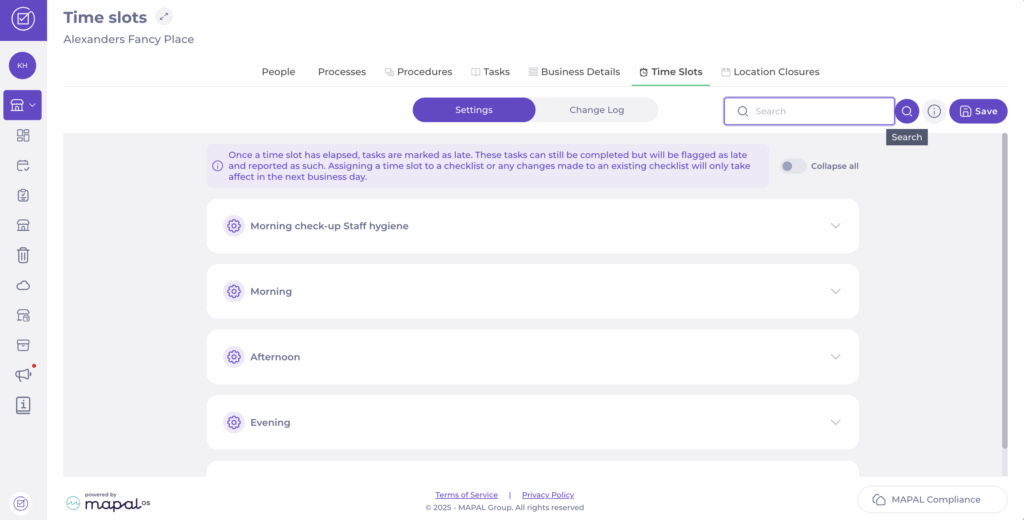Click the cloud icon in sidebar
The image size is (1024, 520).
(23, 285)
